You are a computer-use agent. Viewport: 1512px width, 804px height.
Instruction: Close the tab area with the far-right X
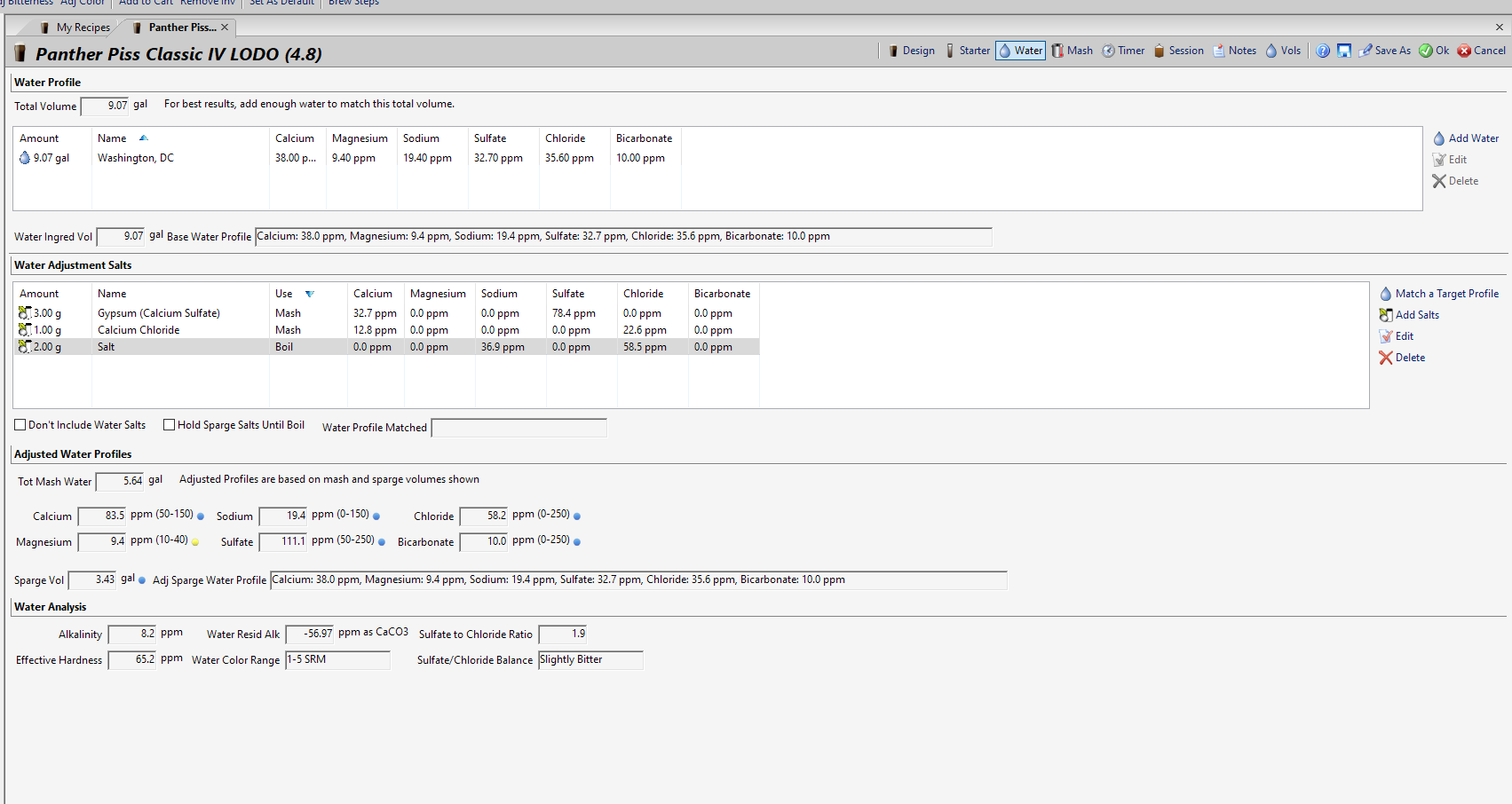1500,28
